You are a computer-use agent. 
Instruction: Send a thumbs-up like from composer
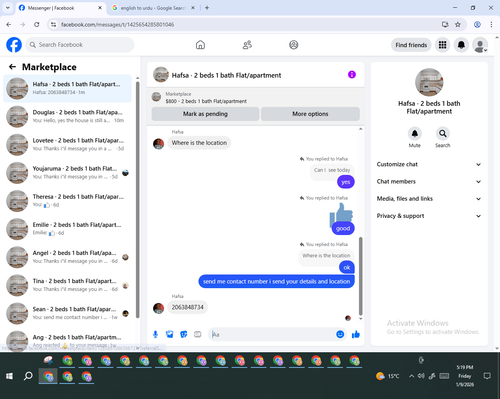click(356, 334)
